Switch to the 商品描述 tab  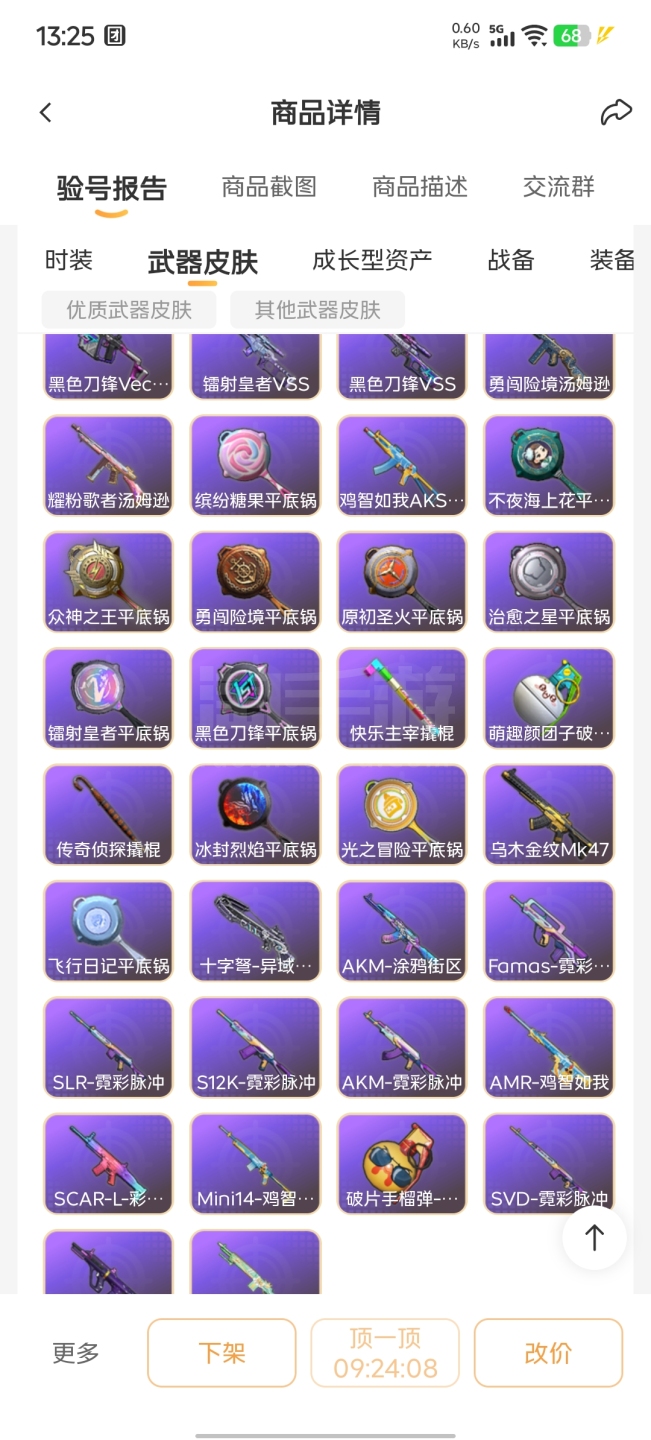tap(420, 187)
